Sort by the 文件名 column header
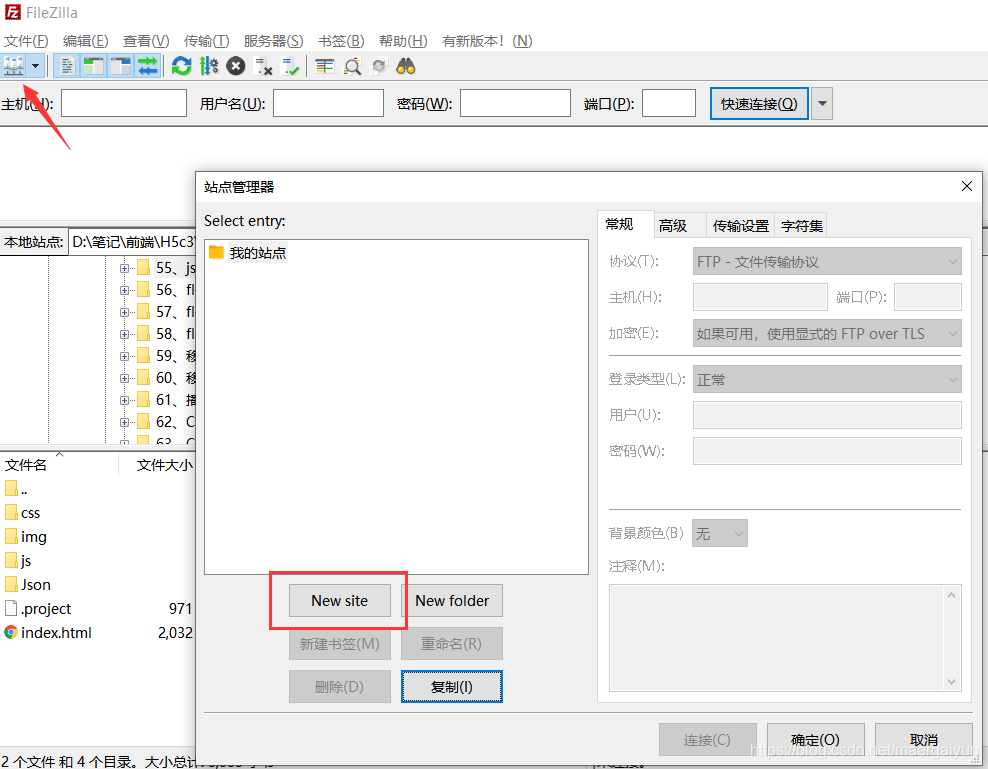 59,465
